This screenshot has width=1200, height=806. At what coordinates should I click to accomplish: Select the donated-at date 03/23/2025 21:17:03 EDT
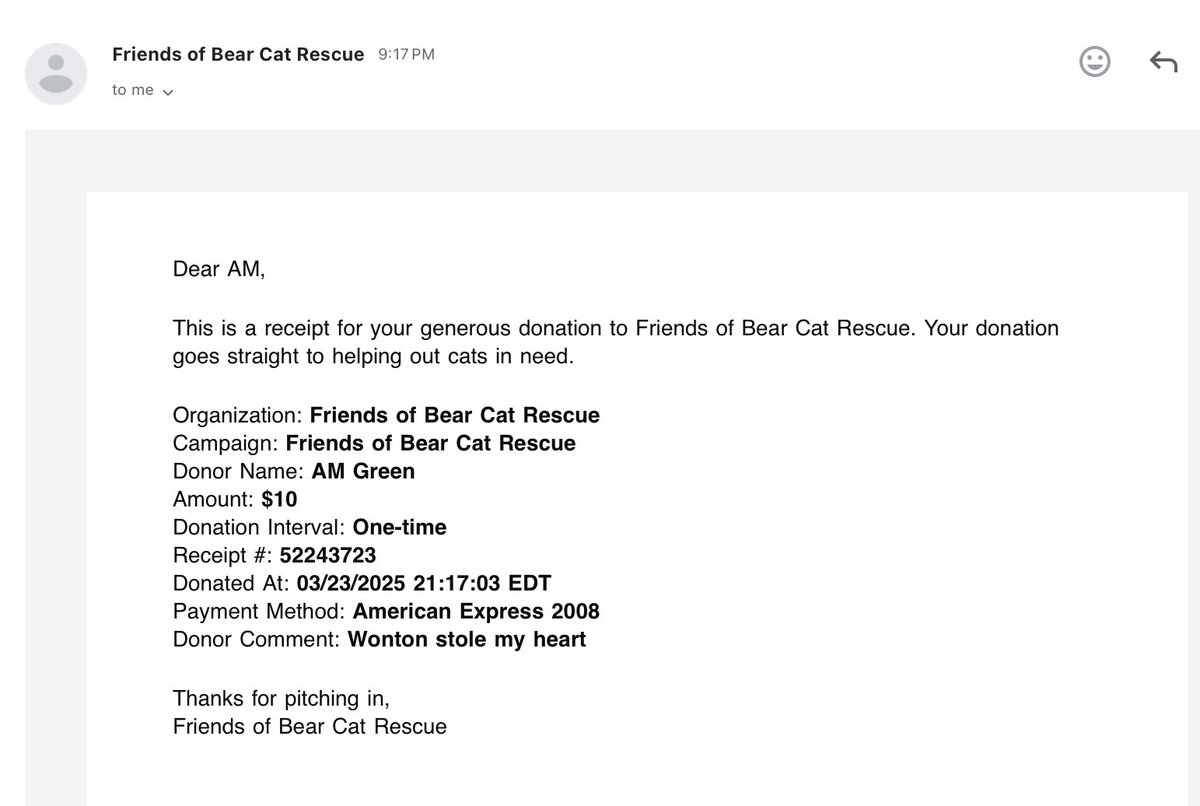coord(424,583)
